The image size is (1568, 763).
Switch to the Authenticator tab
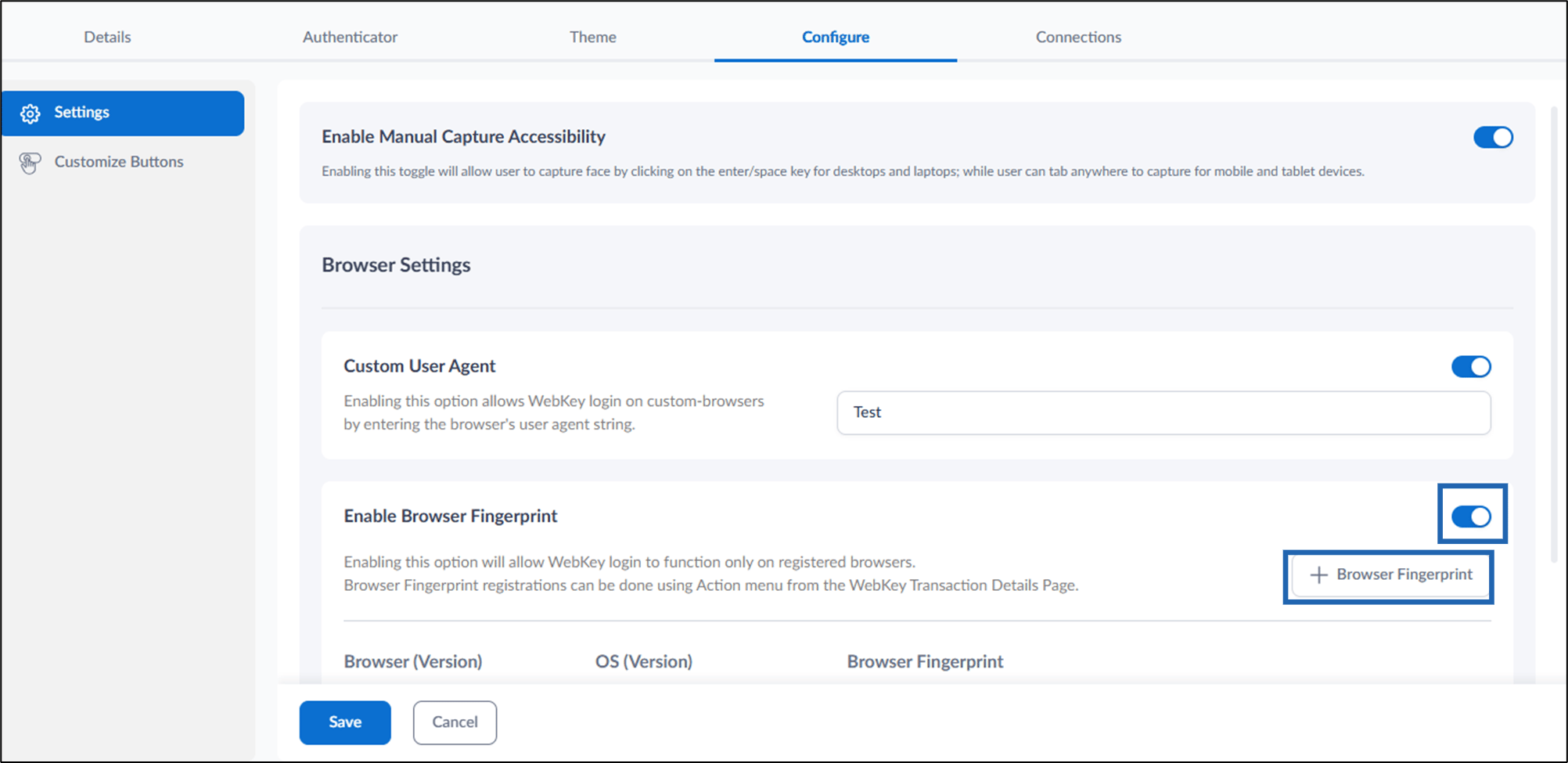tap(350, 37)
